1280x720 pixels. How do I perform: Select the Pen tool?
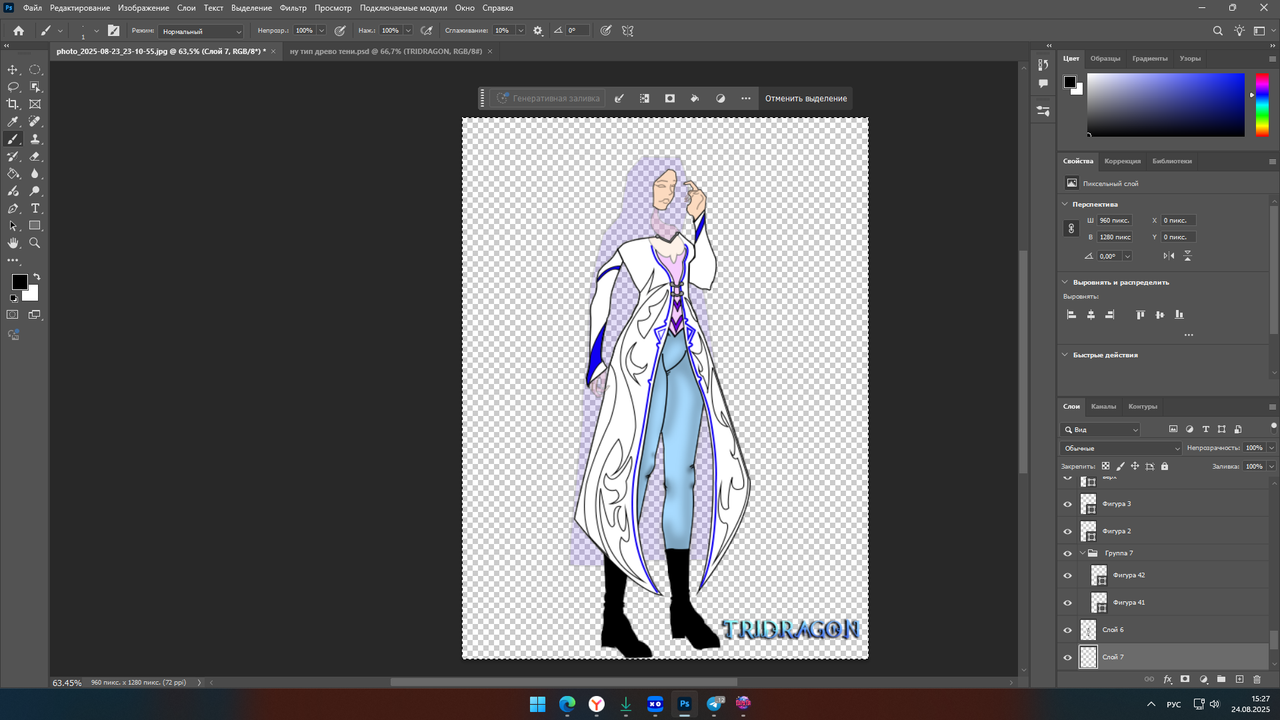[x=13, y=209]
